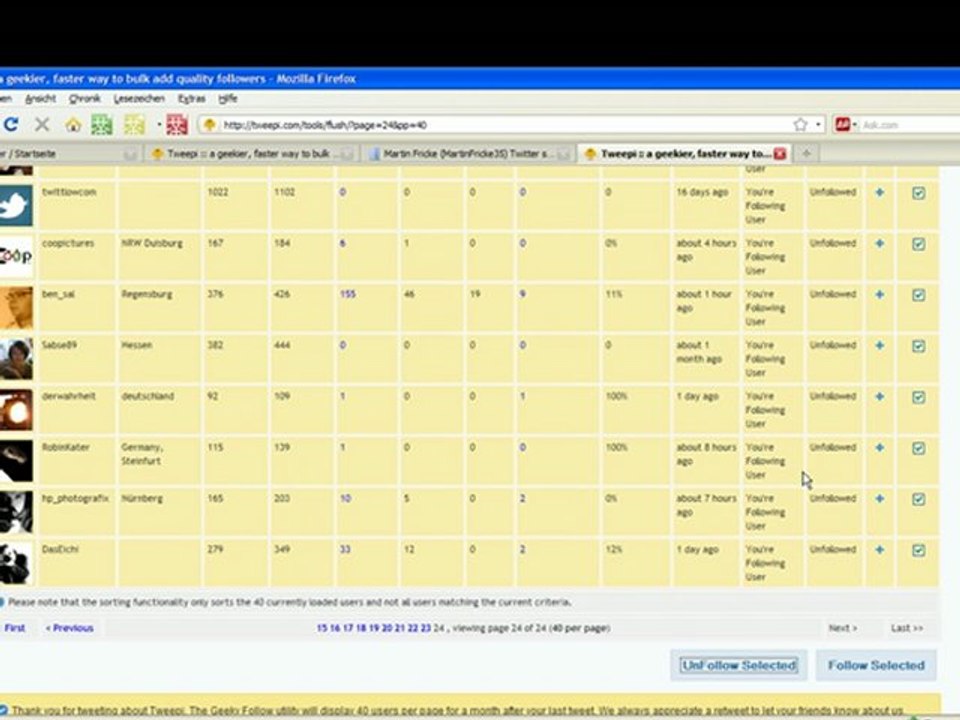Uncheck the coopictures row checkbox
The width and height of the screenshot is (960, 720).
(x=918, y=244)
